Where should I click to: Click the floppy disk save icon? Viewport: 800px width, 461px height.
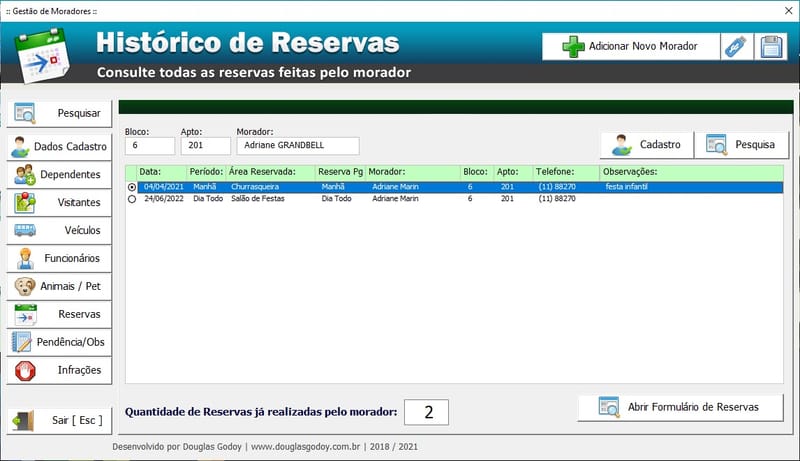(770, 46)
